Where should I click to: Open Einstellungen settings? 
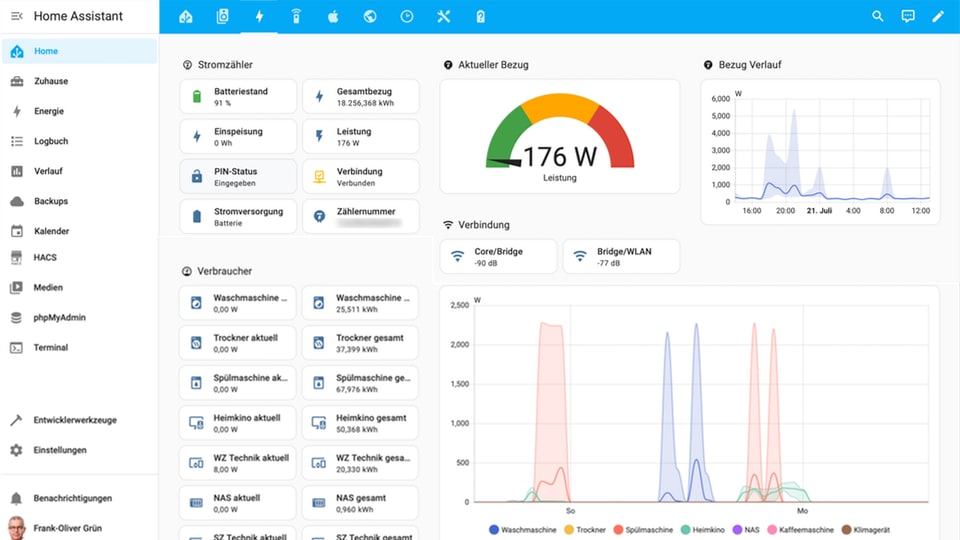pos(59,450)
